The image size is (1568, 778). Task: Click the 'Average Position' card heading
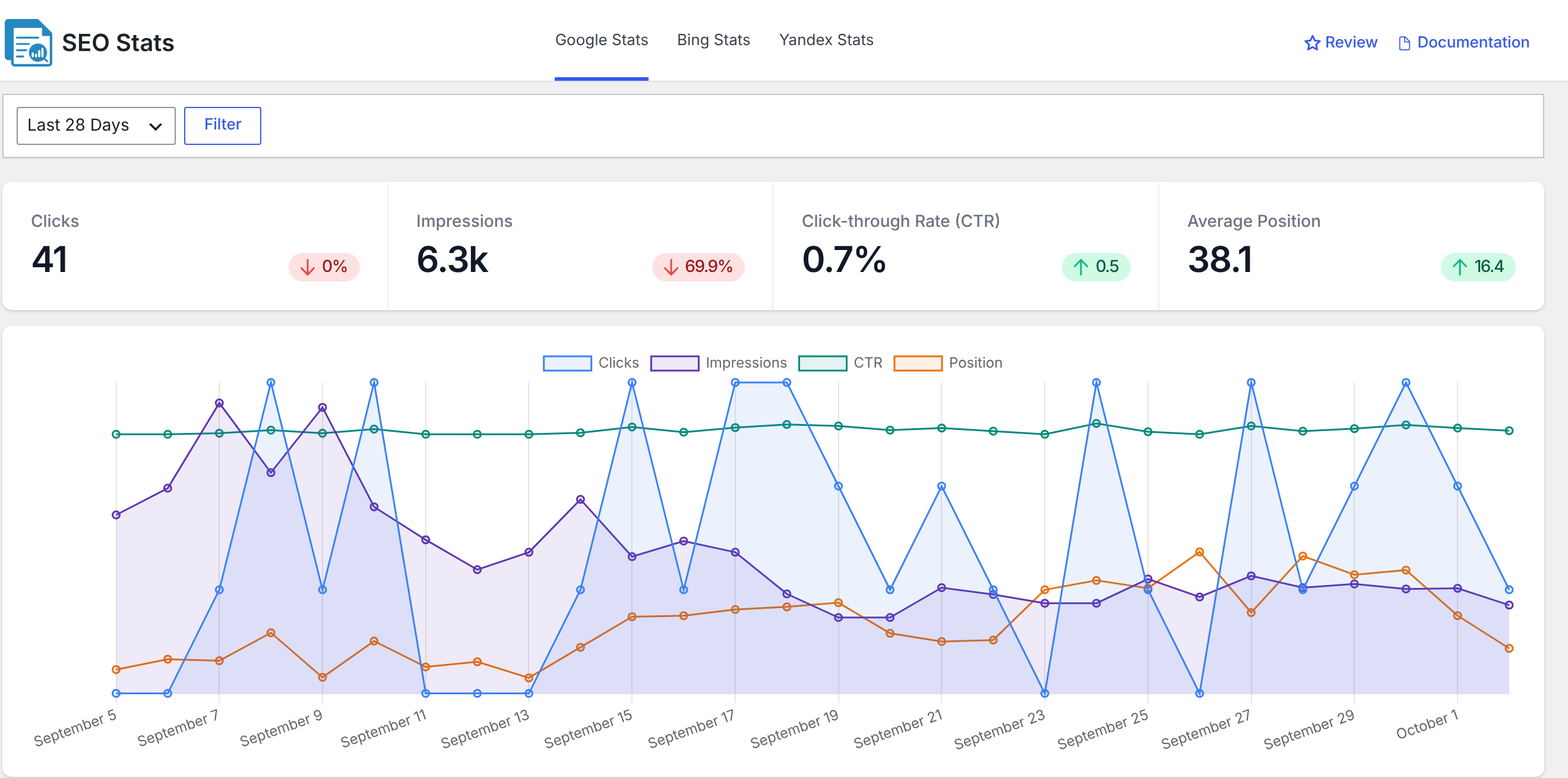[x=1253, y=221]
